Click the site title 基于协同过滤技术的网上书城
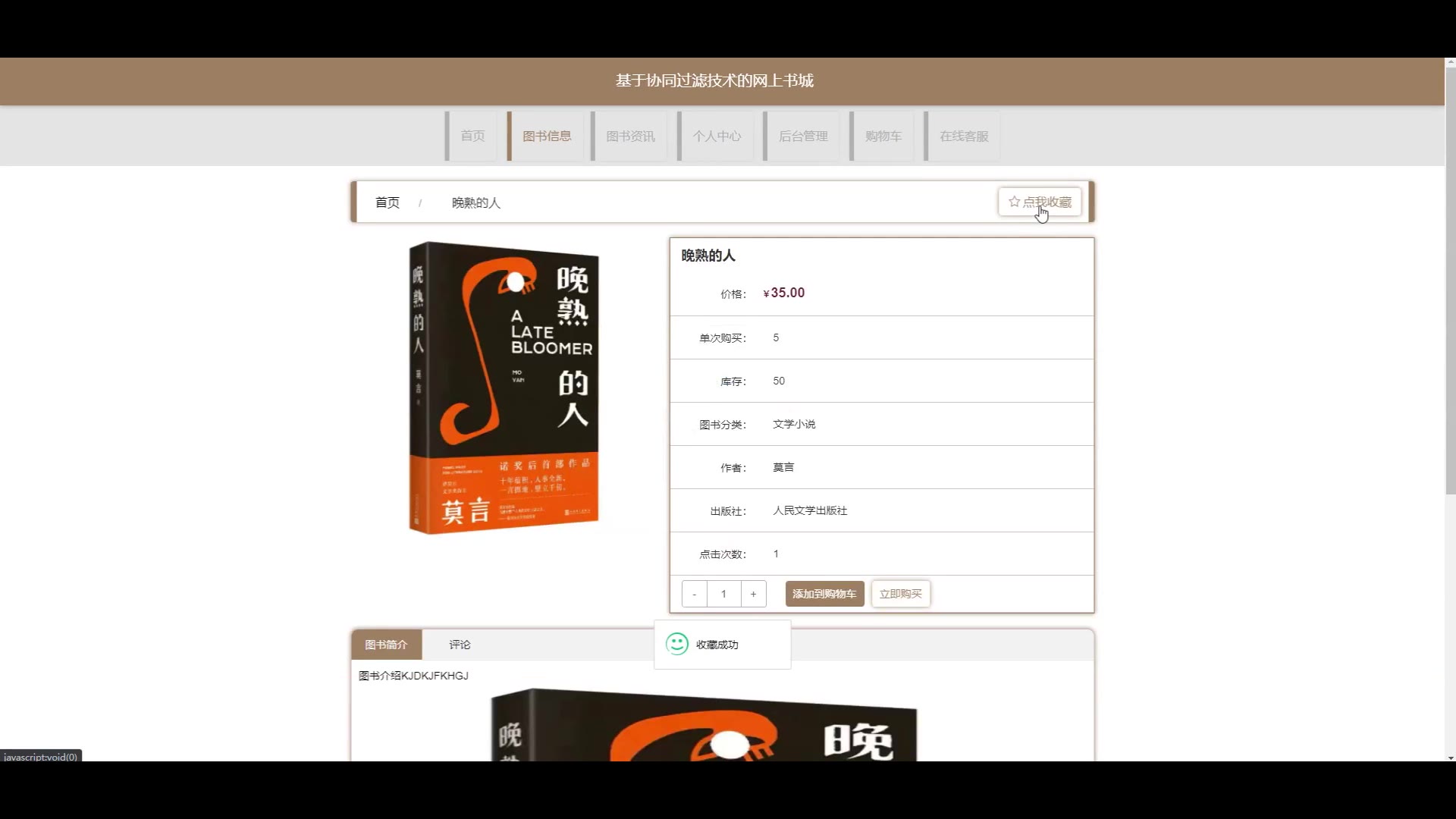The image size is (1456, 819). tap(714, 80)
